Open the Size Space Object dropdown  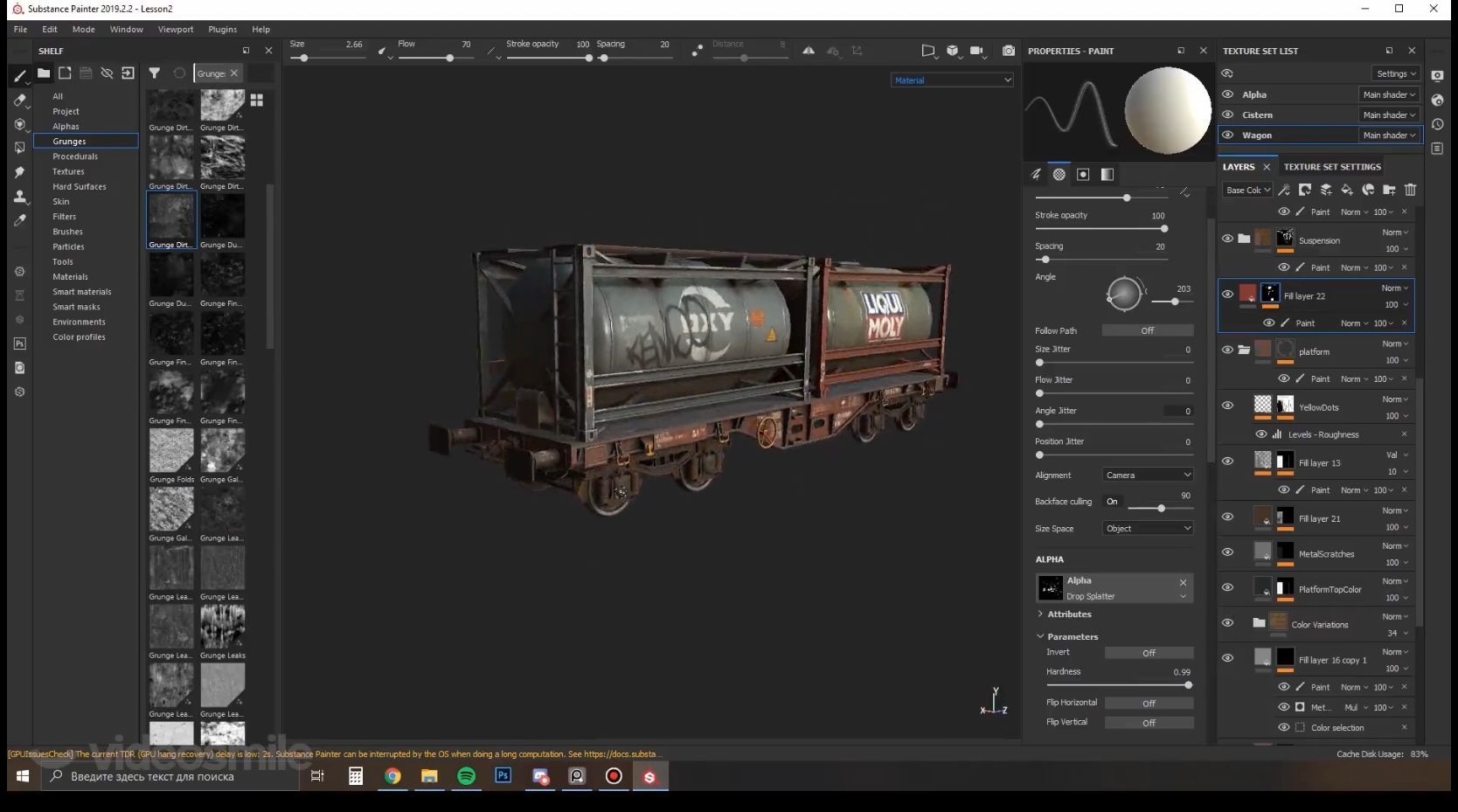[1148, 529]
